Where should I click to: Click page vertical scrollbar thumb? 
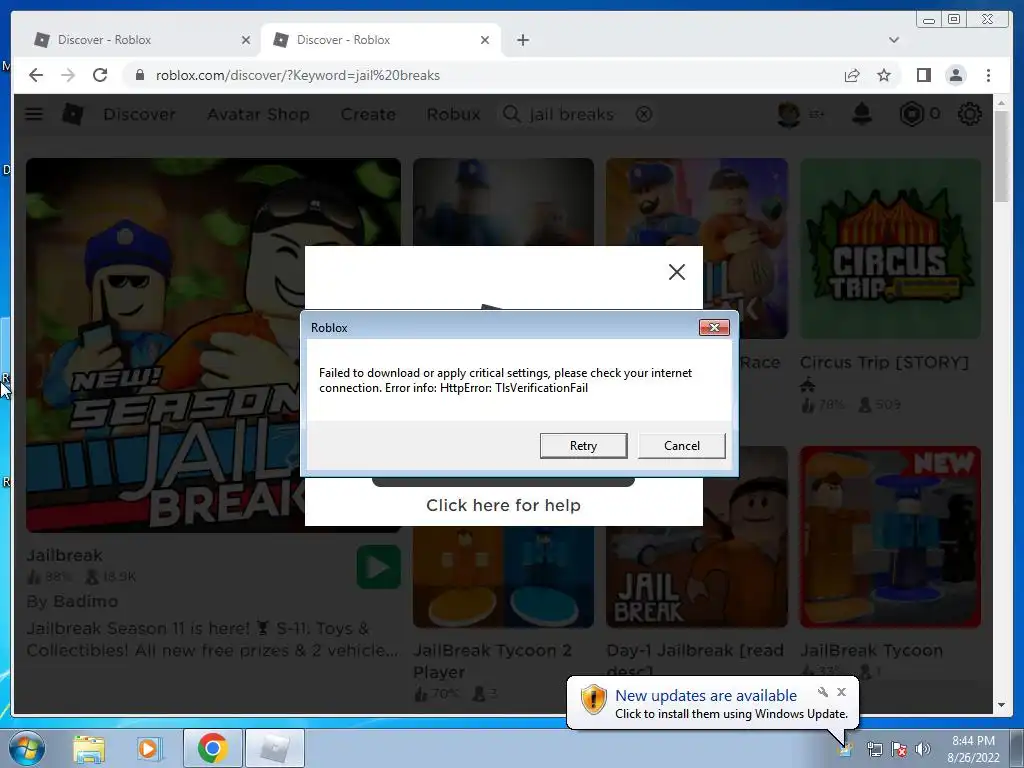(x=1001, y=157)
